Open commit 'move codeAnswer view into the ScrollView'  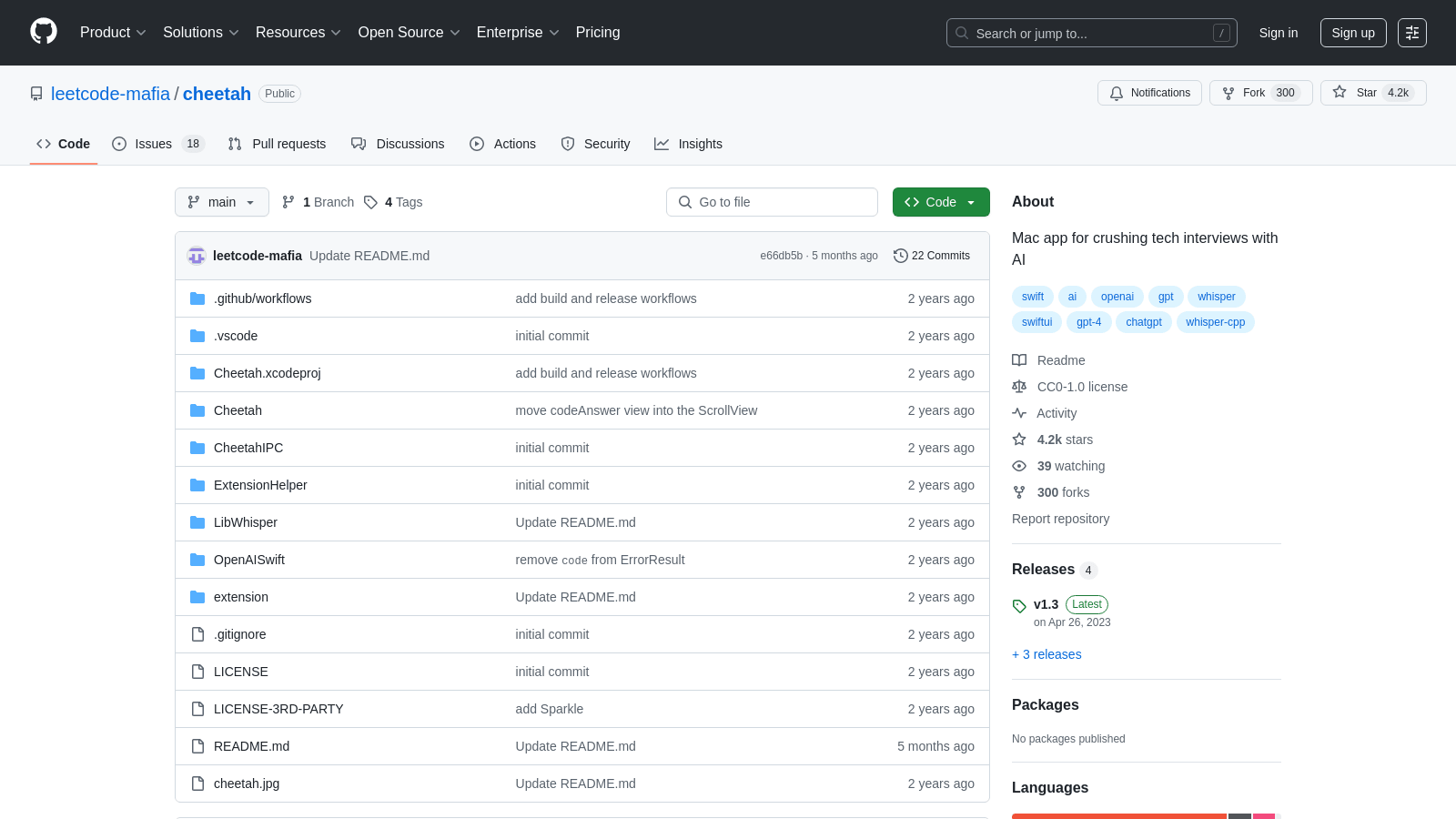click(636, 410)
